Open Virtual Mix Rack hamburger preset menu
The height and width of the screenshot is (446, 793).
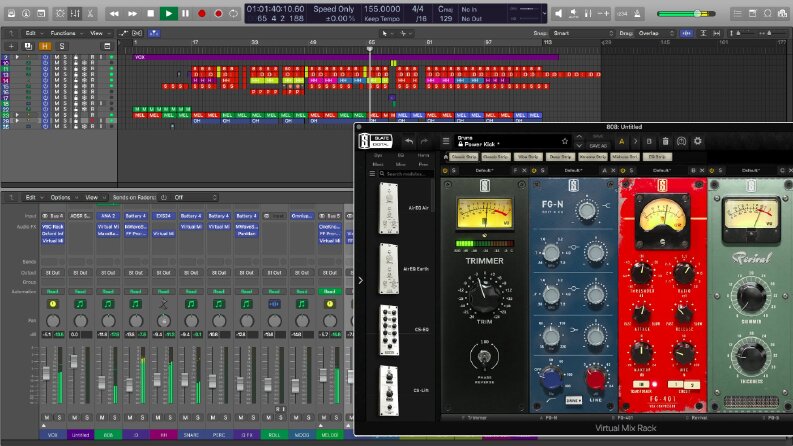pos(446,142)
